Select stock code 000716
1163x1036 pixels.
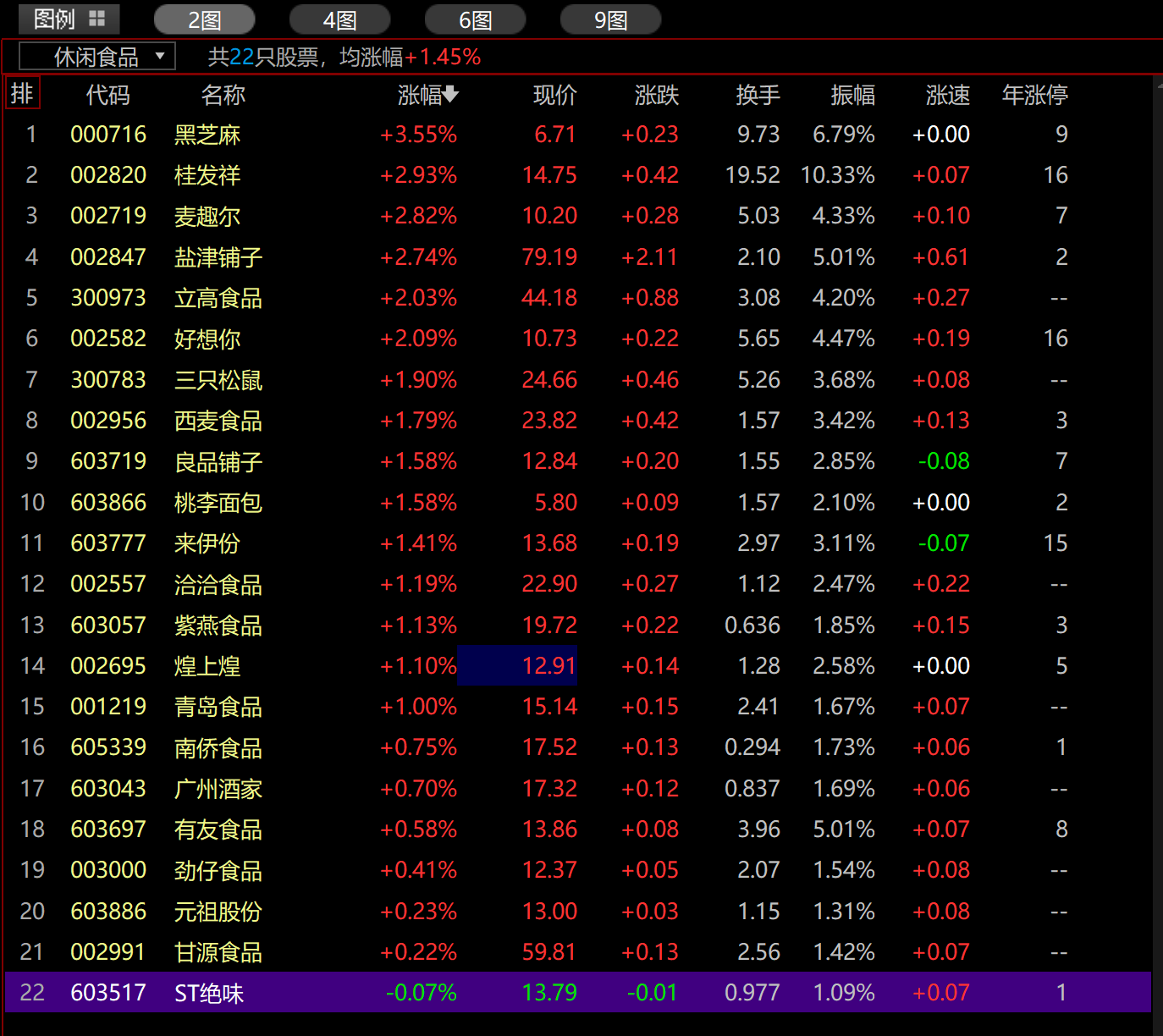[108, 135]
